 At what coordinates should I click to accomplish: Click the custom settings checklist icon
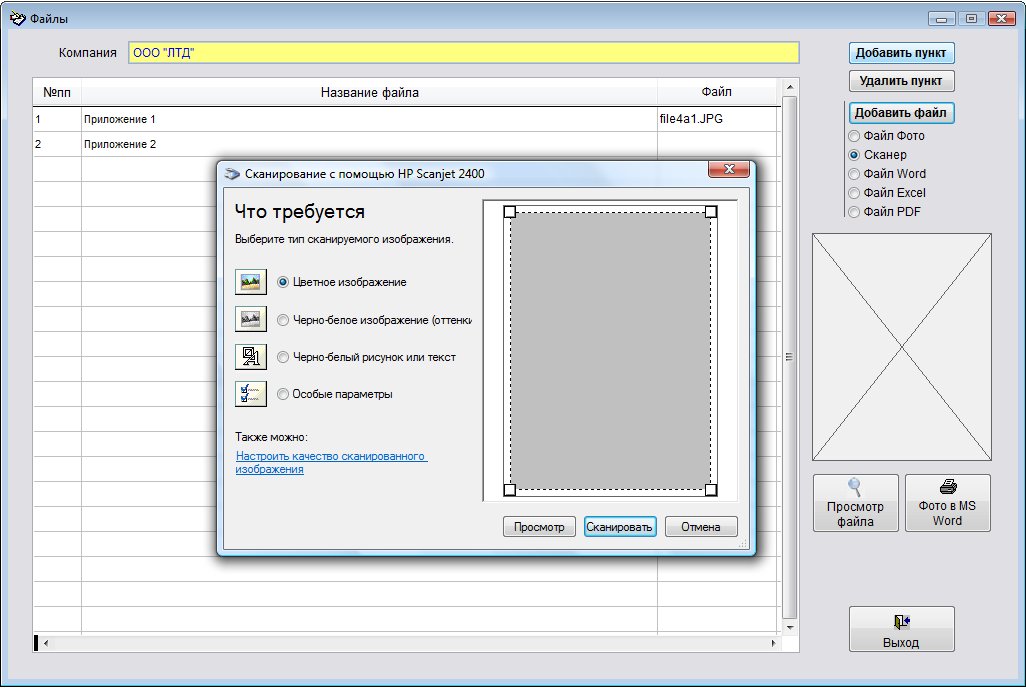pyautogui.click(x=250, y=394)
